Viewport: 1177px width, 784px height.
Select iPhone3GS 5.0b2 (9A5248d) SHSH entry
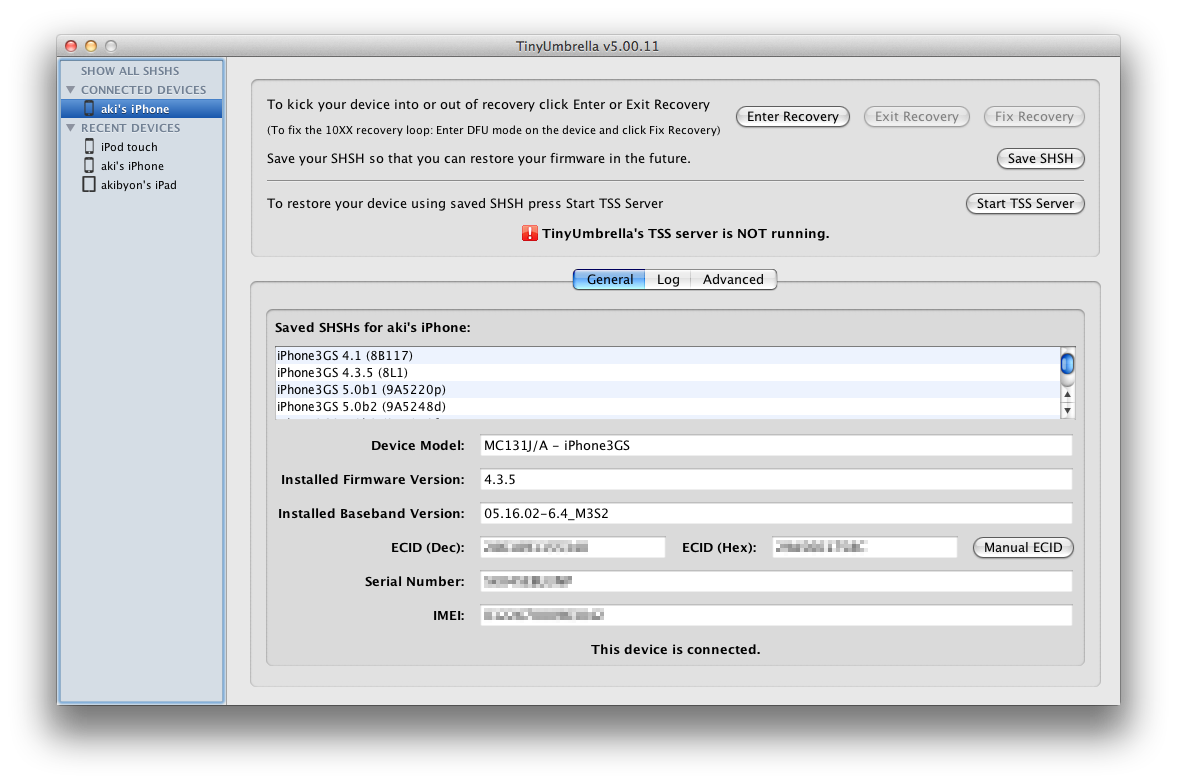pos(667,406)
